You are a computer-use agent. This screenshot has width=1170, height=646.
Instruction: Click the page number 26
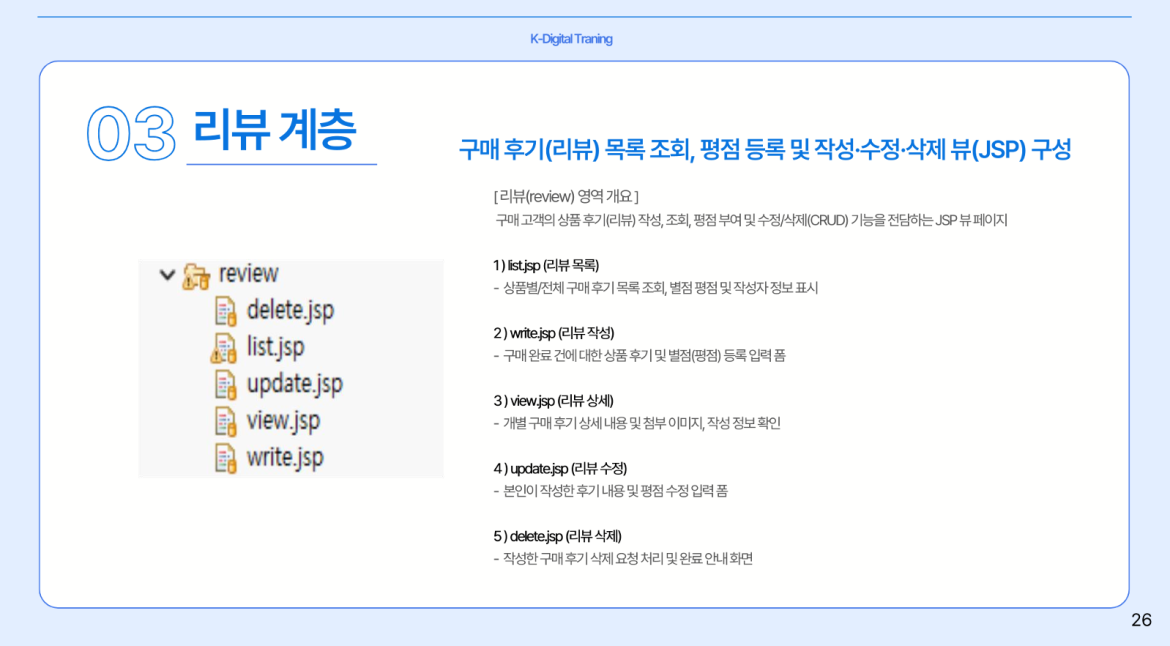pos(1141,620)
